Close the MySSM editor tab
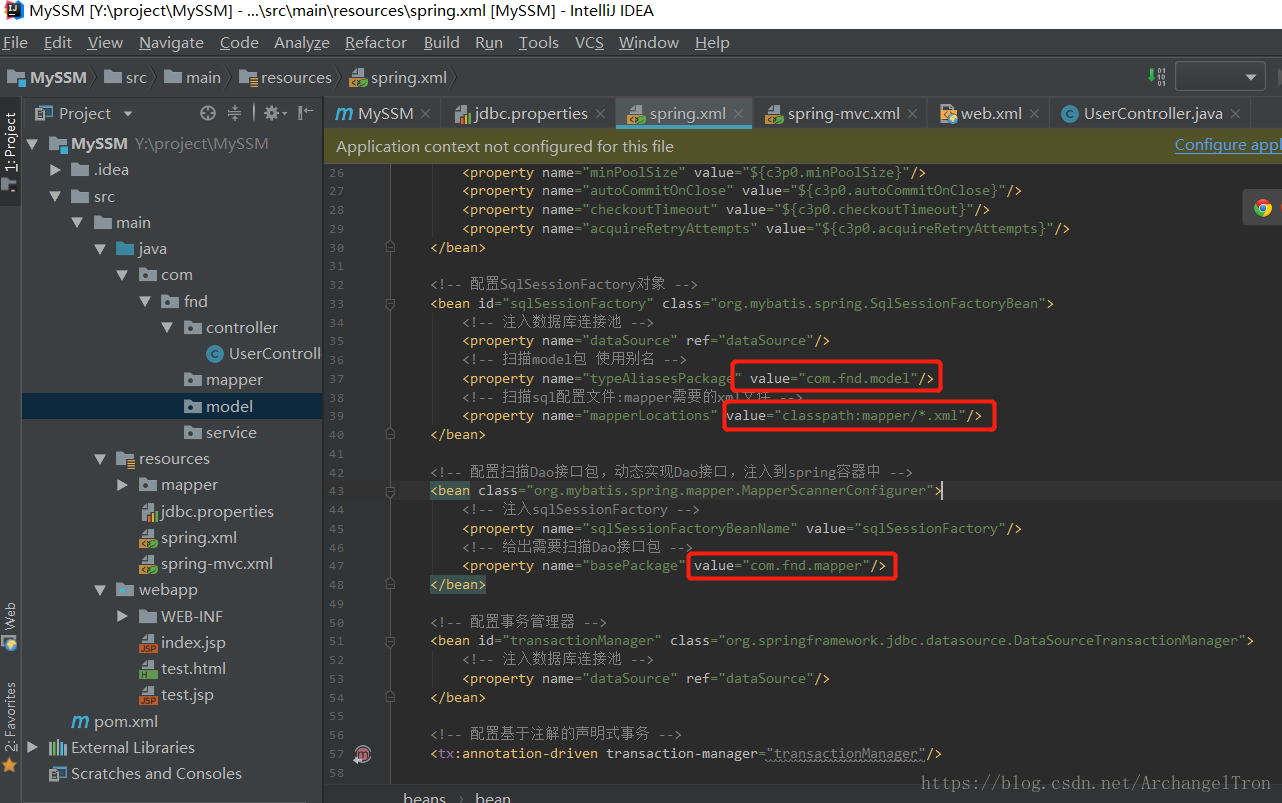Screen dimensions: 1282x803 pyautogui.click(x=425, y=114)
